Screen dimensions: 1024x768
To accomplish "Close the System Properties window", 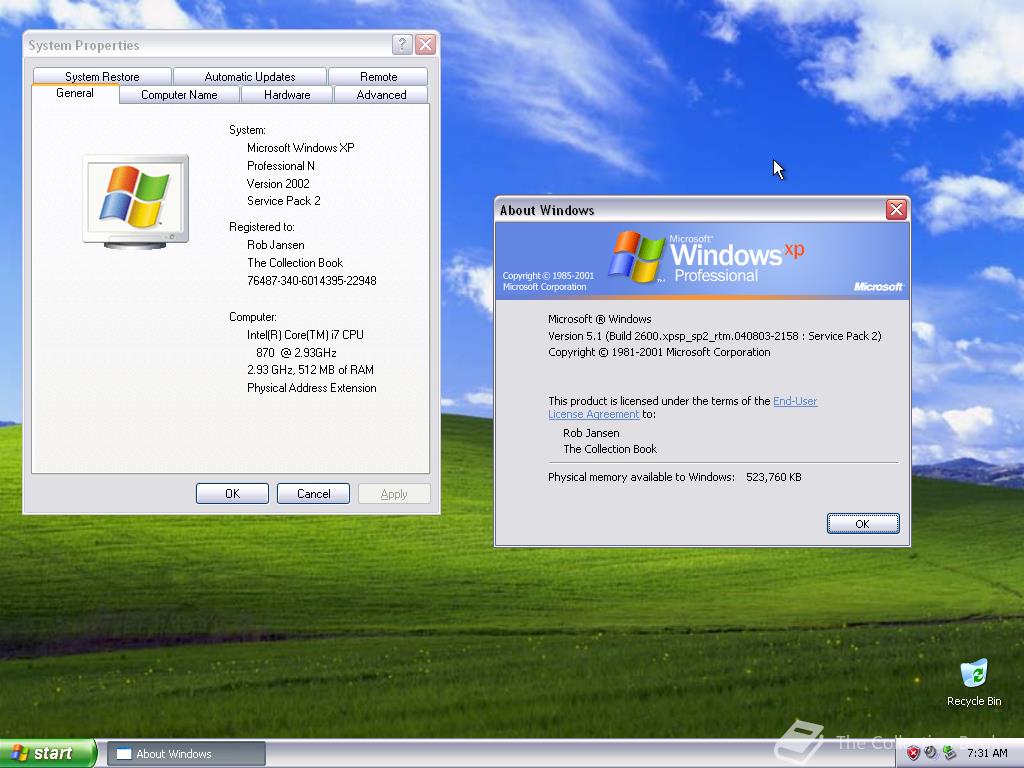I will [x=425, y=44].
